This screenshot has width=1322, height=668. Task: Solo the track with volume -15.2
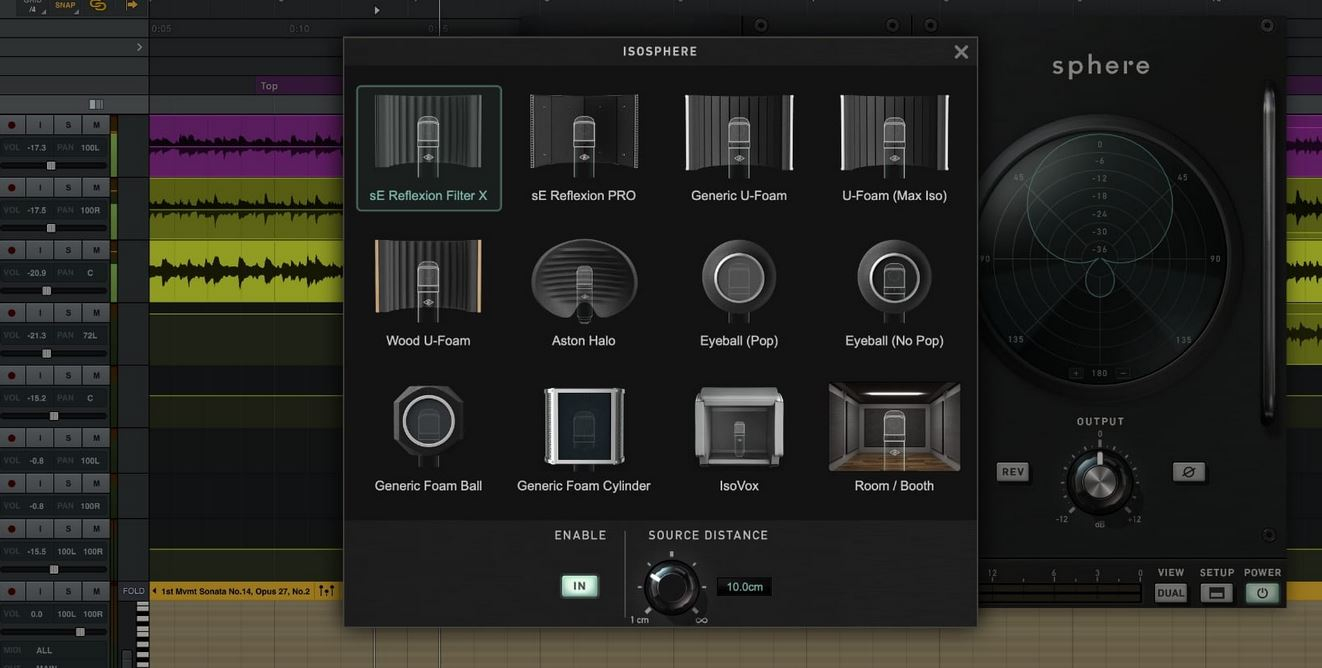coord(68,375)
